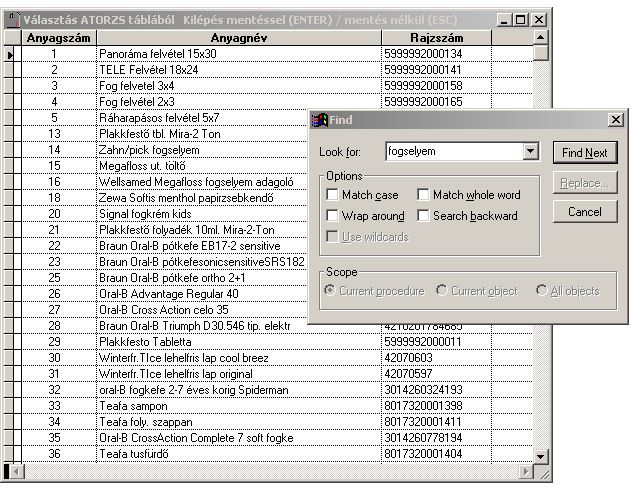Click the table's scroll down arrow
Viewport: 632px width, 487px height.
coord(540,456)
